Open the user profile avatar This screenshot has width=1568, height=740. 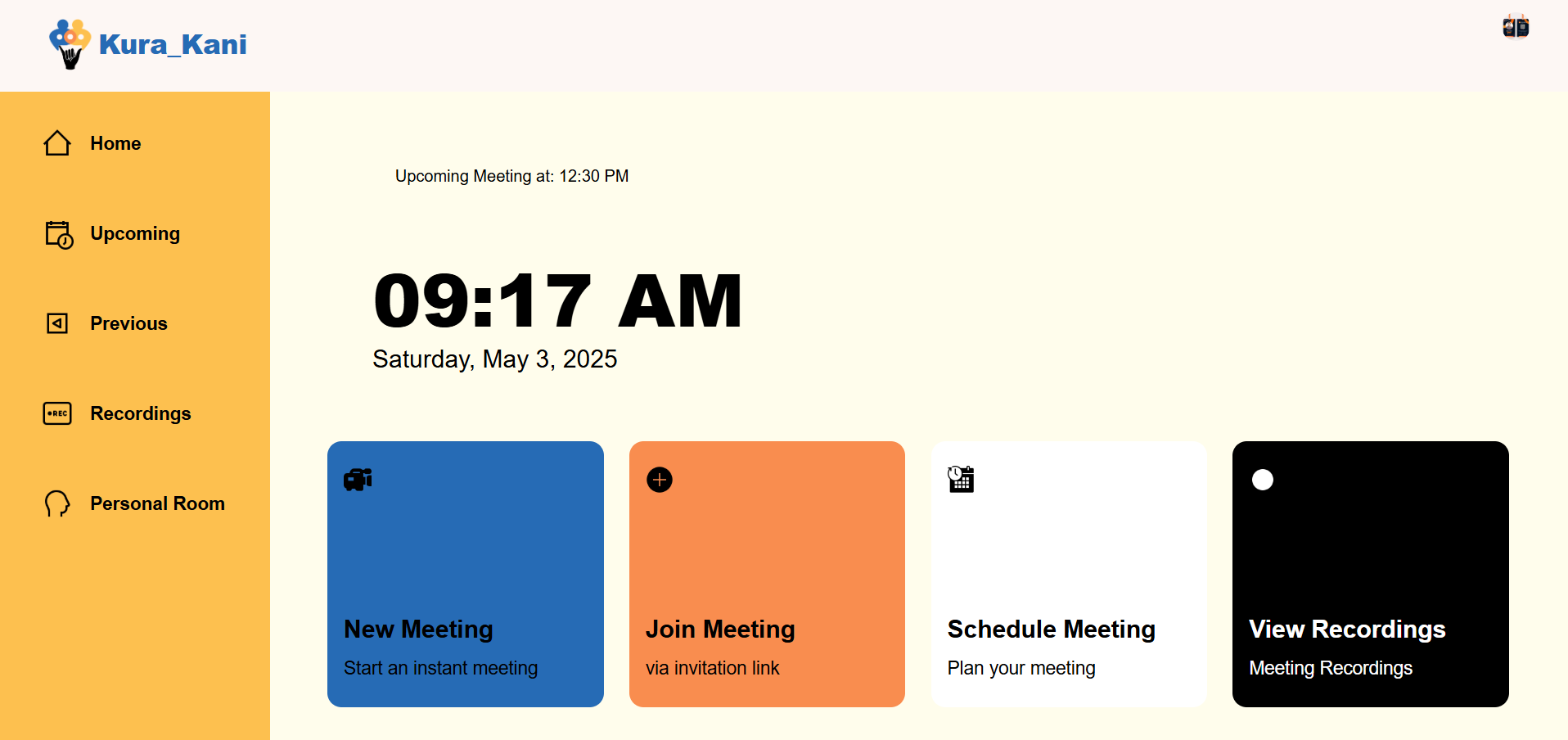[1516, 27]
